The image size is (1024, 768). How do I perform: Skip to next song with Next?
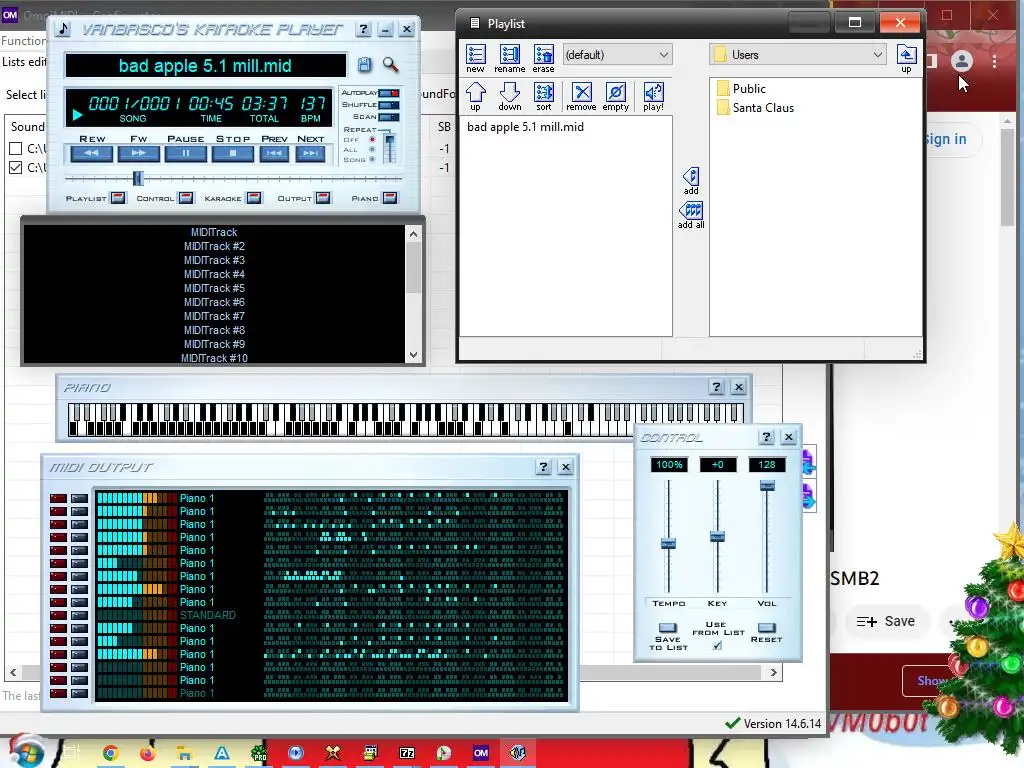pos(310,153)
